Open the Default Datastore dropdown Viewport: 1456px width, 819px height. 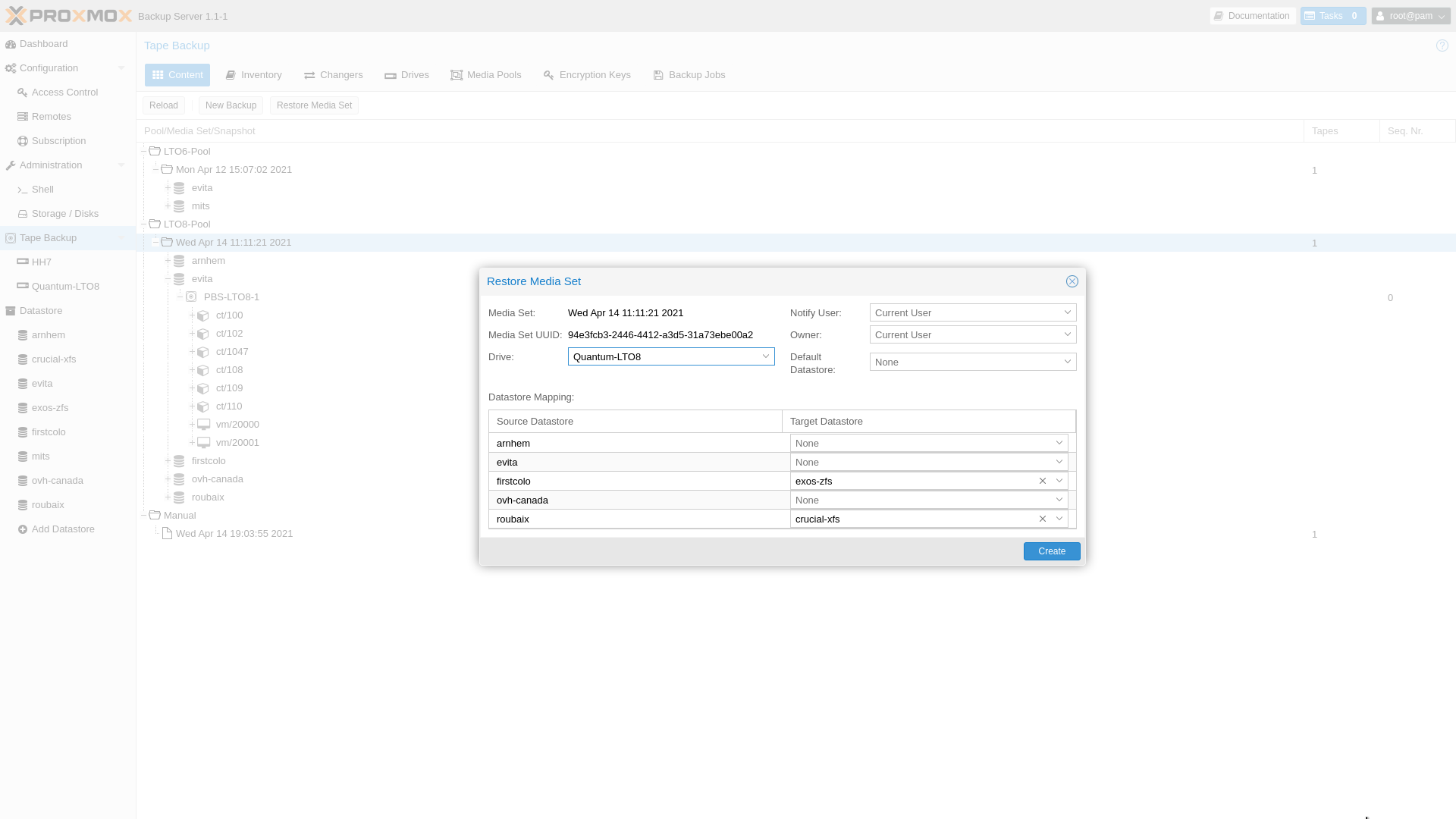click(1067, 362)
